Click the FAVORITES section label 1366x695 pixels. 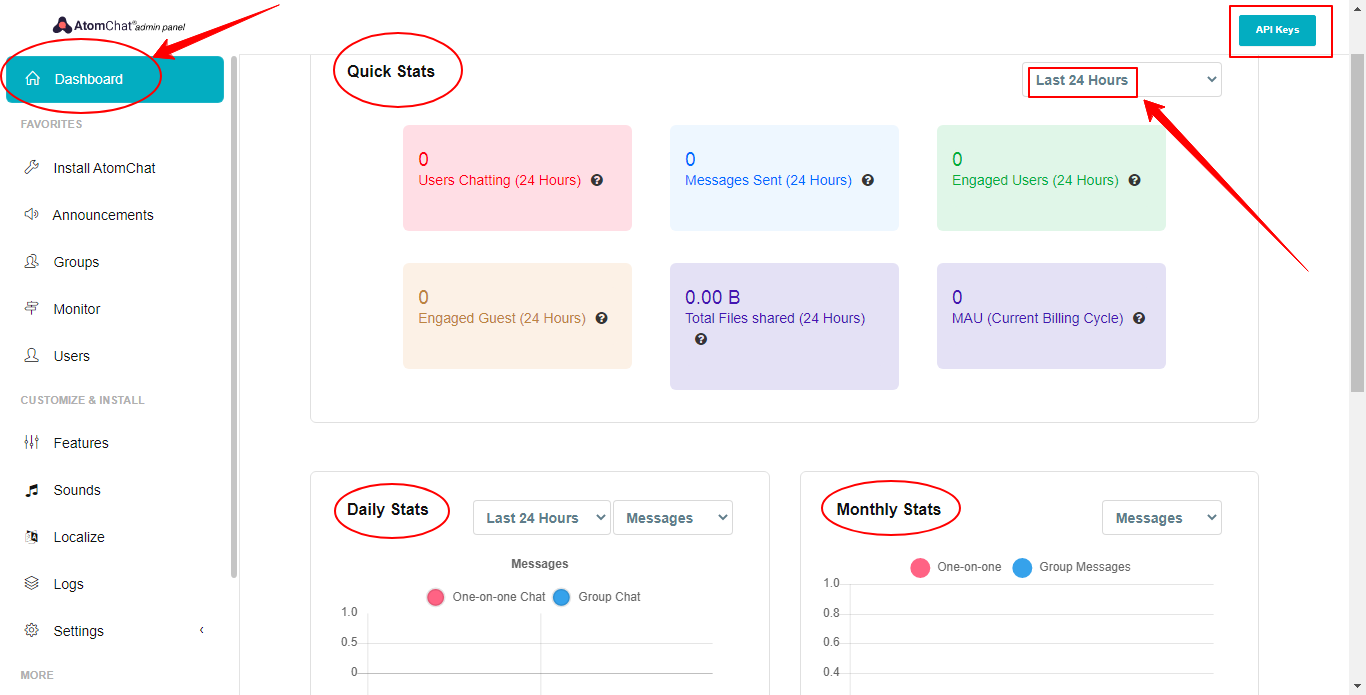click(51, 125)
